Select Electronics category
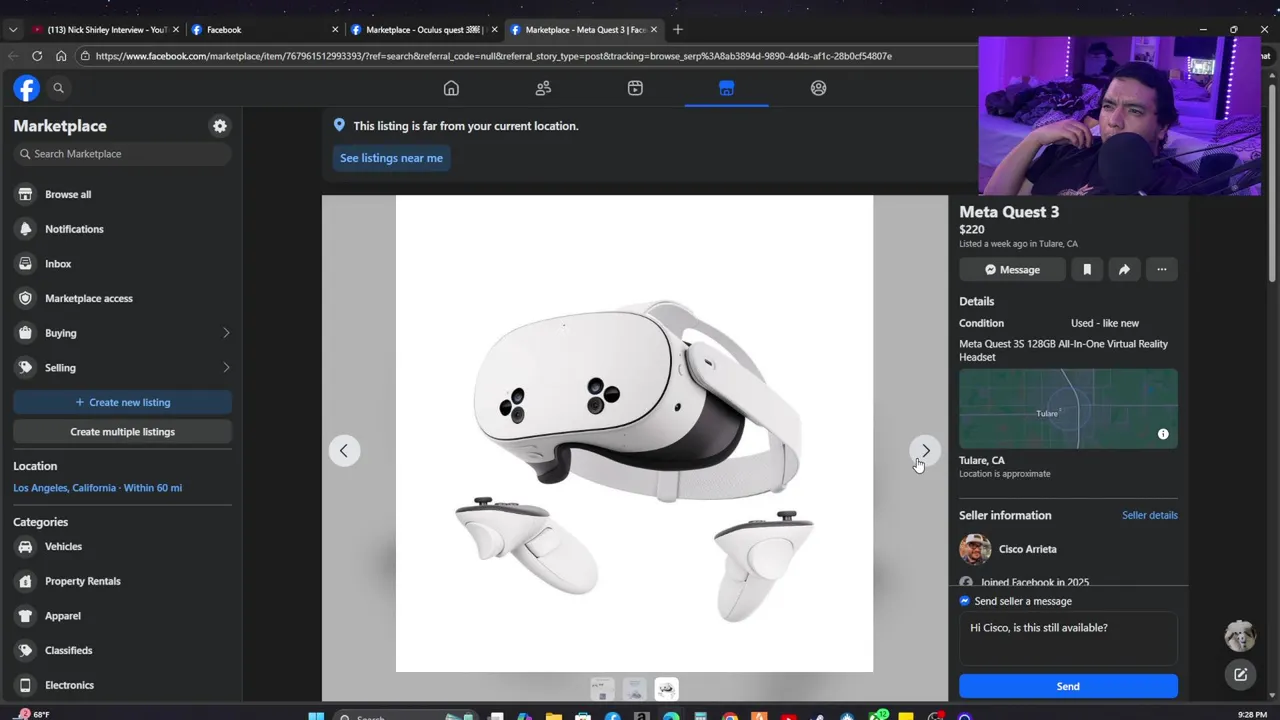This screenshot has height=720, width=1280. pyautogui.click(x=122, y=685)
